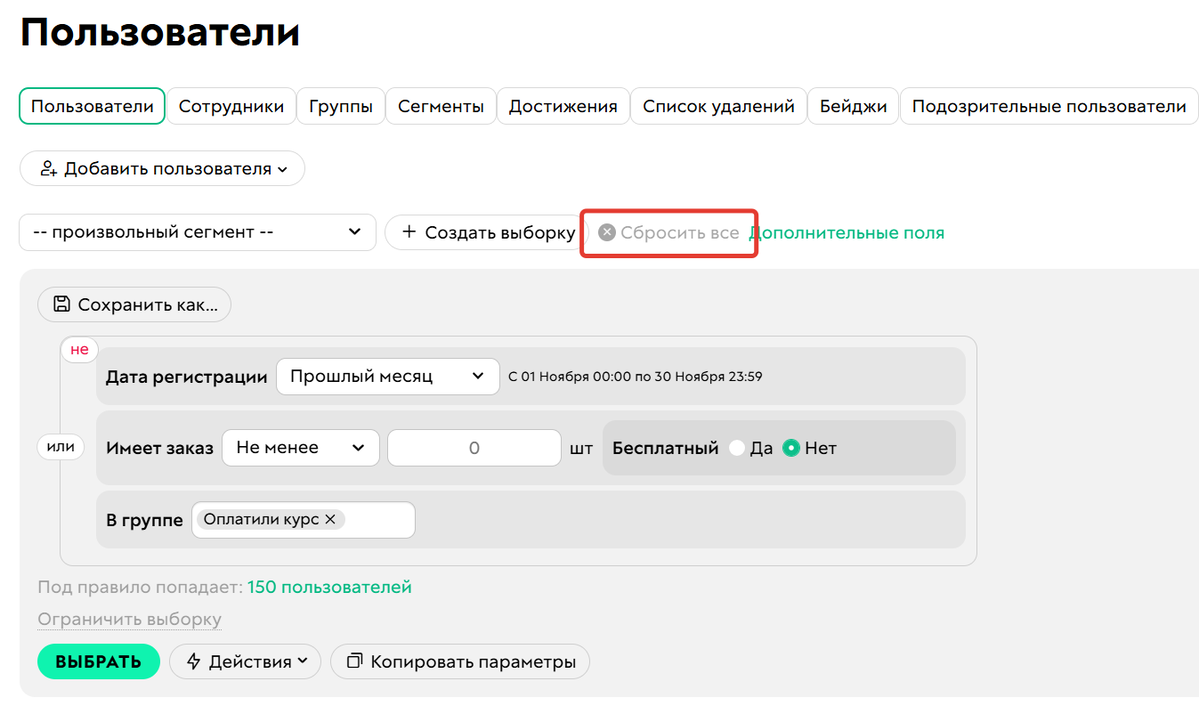Open the Прошлый месяц period dropdown
Image resolution: width=1199 pixels, height=714 pixels.
(388, 376)
